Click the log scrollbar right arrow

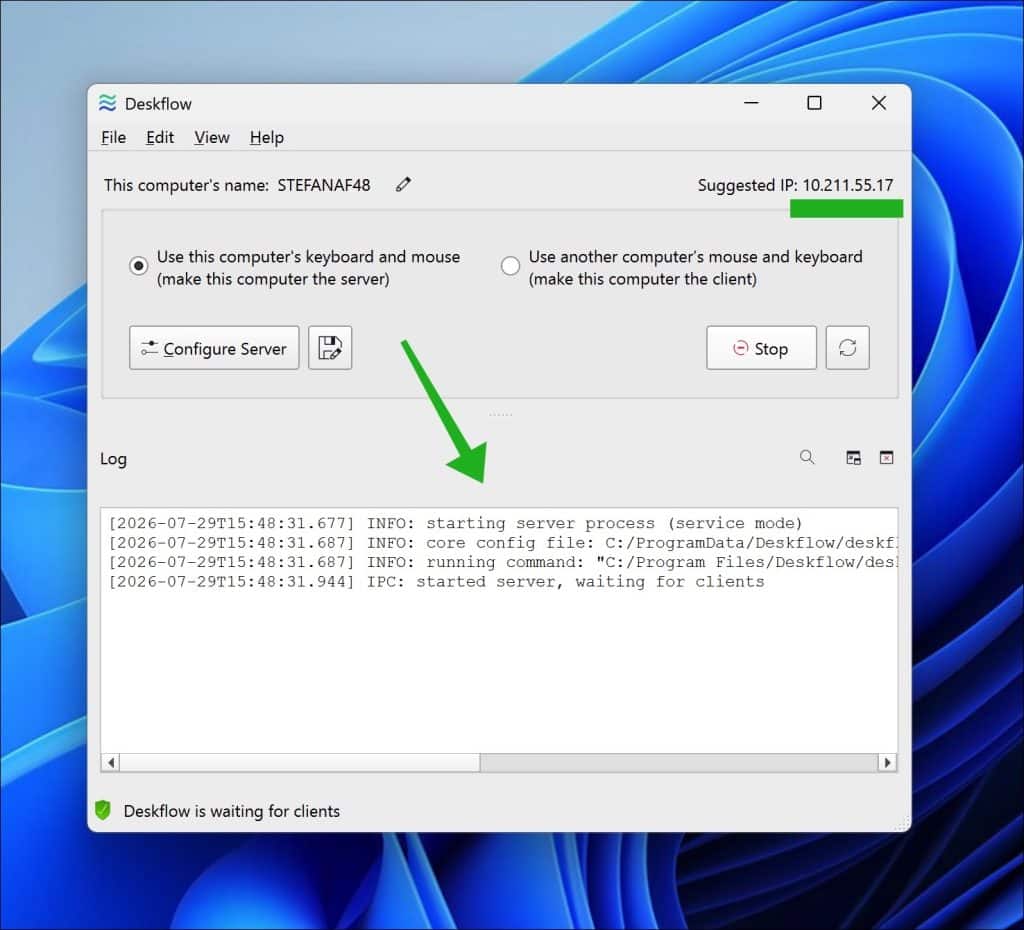point(887,762)
